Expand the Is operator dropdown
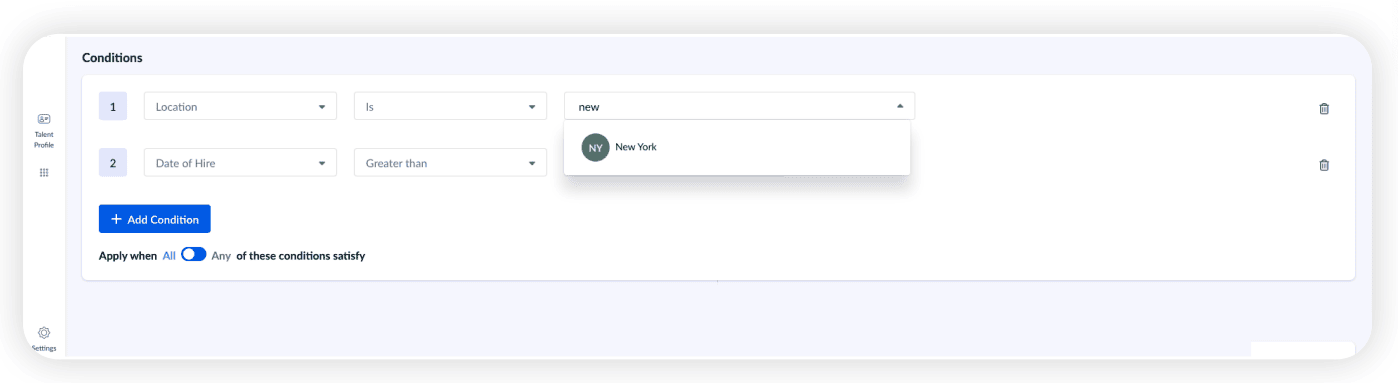The height and width of the screenshot is (383, 1398). 450,106
